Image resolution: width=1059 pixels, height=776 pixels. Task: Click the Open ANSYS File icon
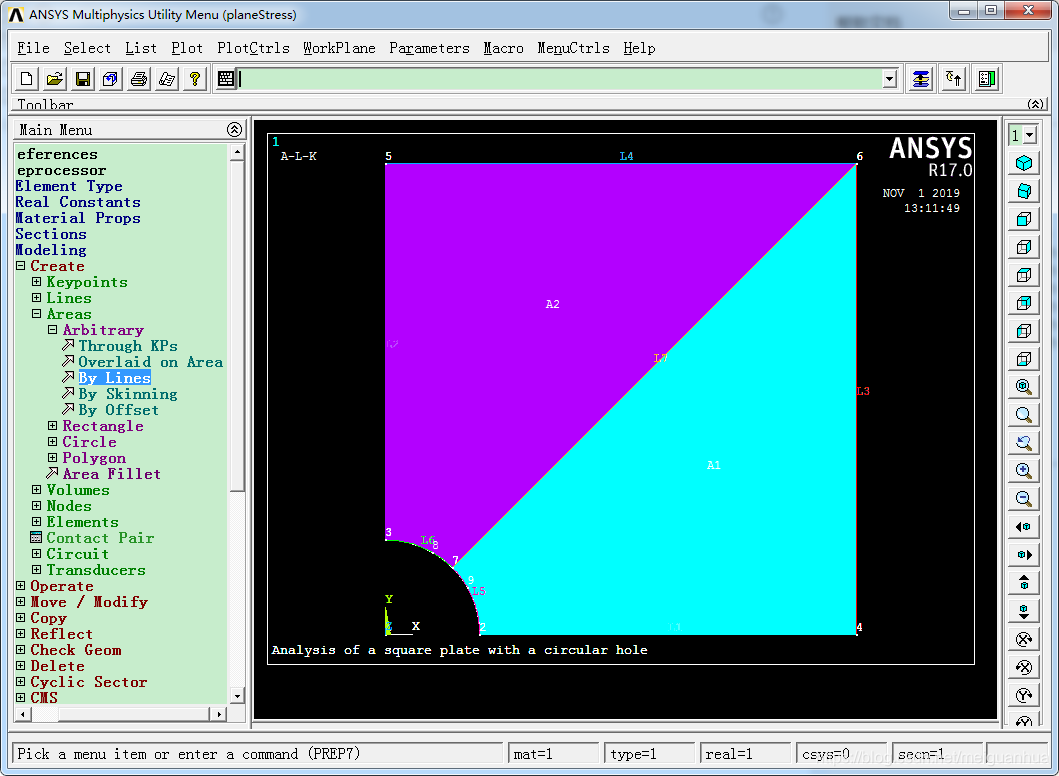55,79
